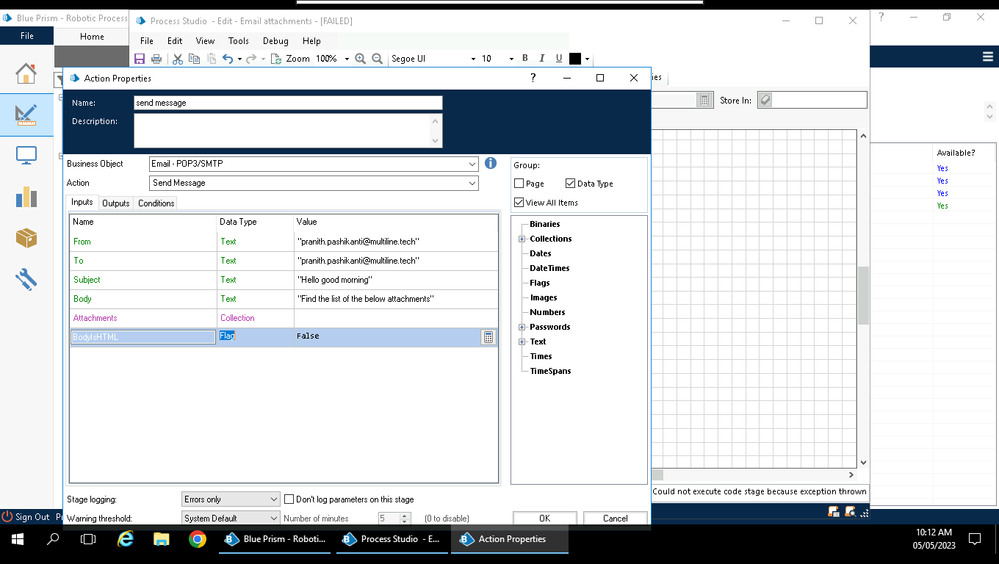
Task: Open the System tools wrench icon
Action: click(x=26, y=279)
